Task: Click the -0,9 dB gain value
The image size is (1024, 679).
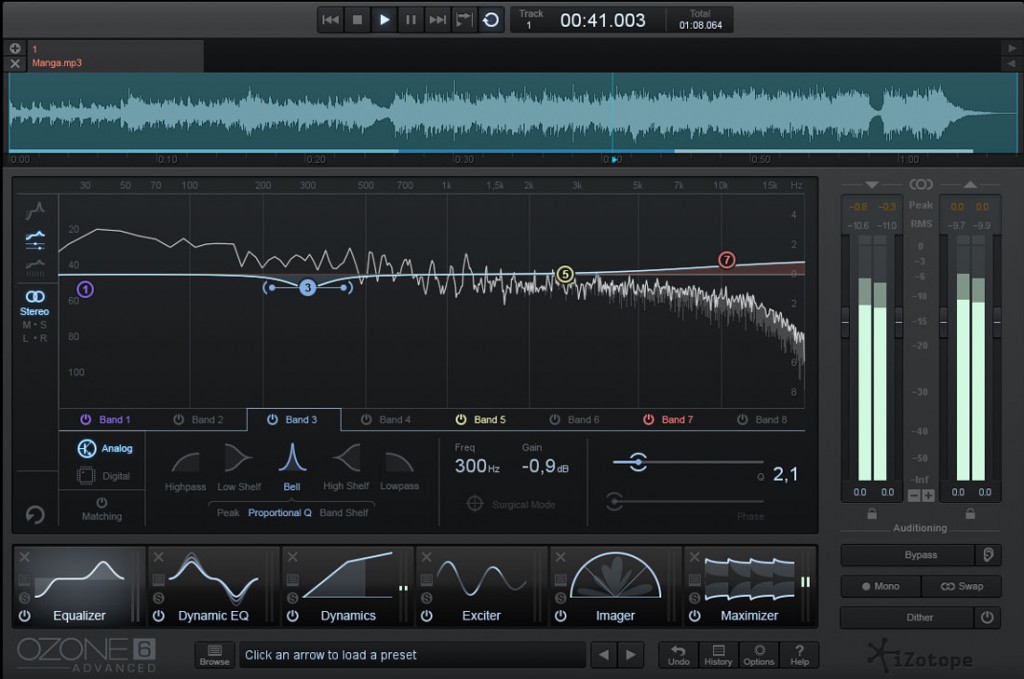Action: [545, 466]
